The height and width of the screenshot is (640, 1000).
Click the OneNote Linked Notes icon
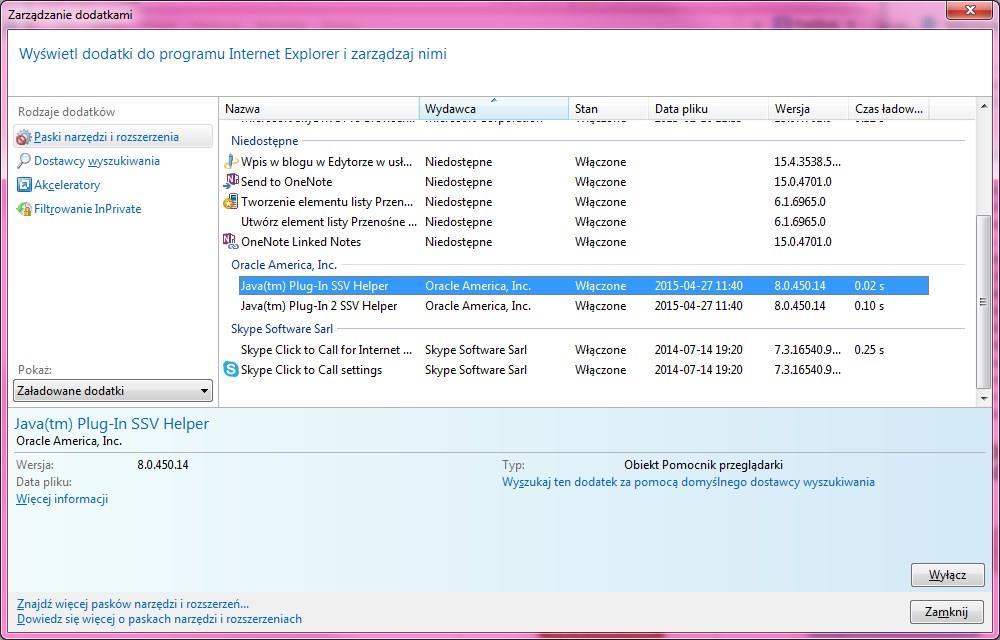(230, 242)
